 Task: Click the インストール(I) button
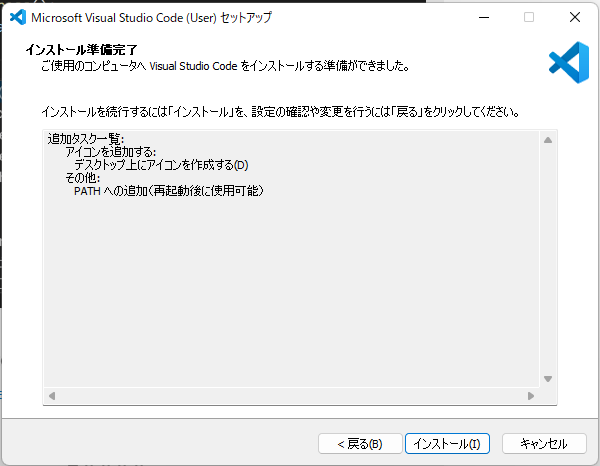click(447, 443)
